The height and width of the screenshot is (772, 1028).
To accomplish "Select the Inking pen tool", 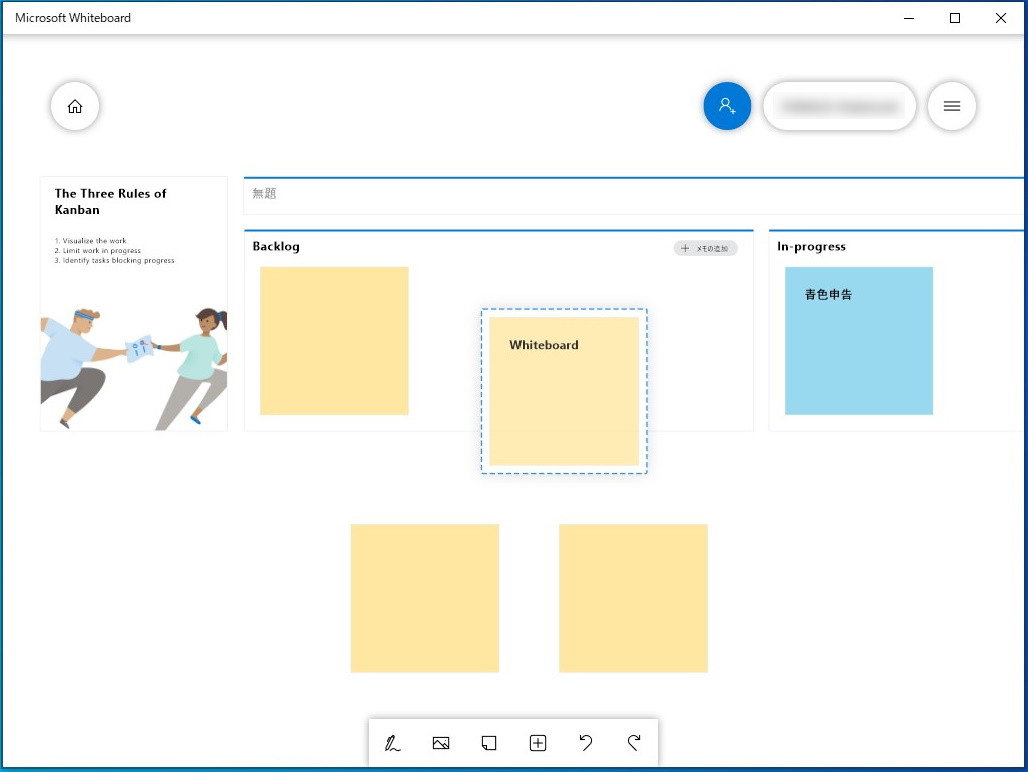I will pos(392,743).
